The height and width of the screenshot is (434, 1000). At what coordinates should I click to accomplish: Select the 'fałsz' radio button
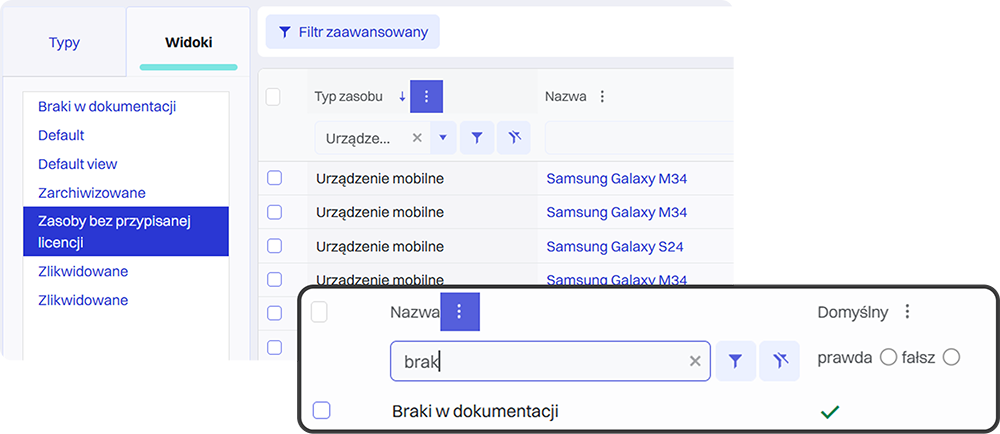tap(951, 357)
